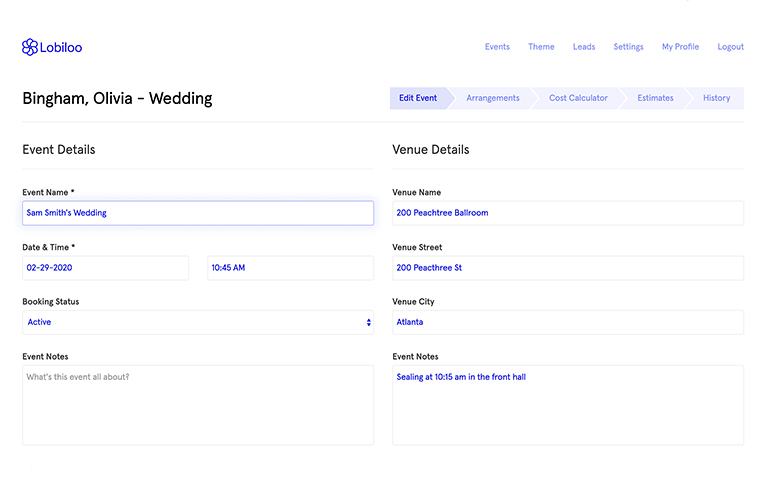
Task: Open the Estimates tab
Action: pos(655,98)
